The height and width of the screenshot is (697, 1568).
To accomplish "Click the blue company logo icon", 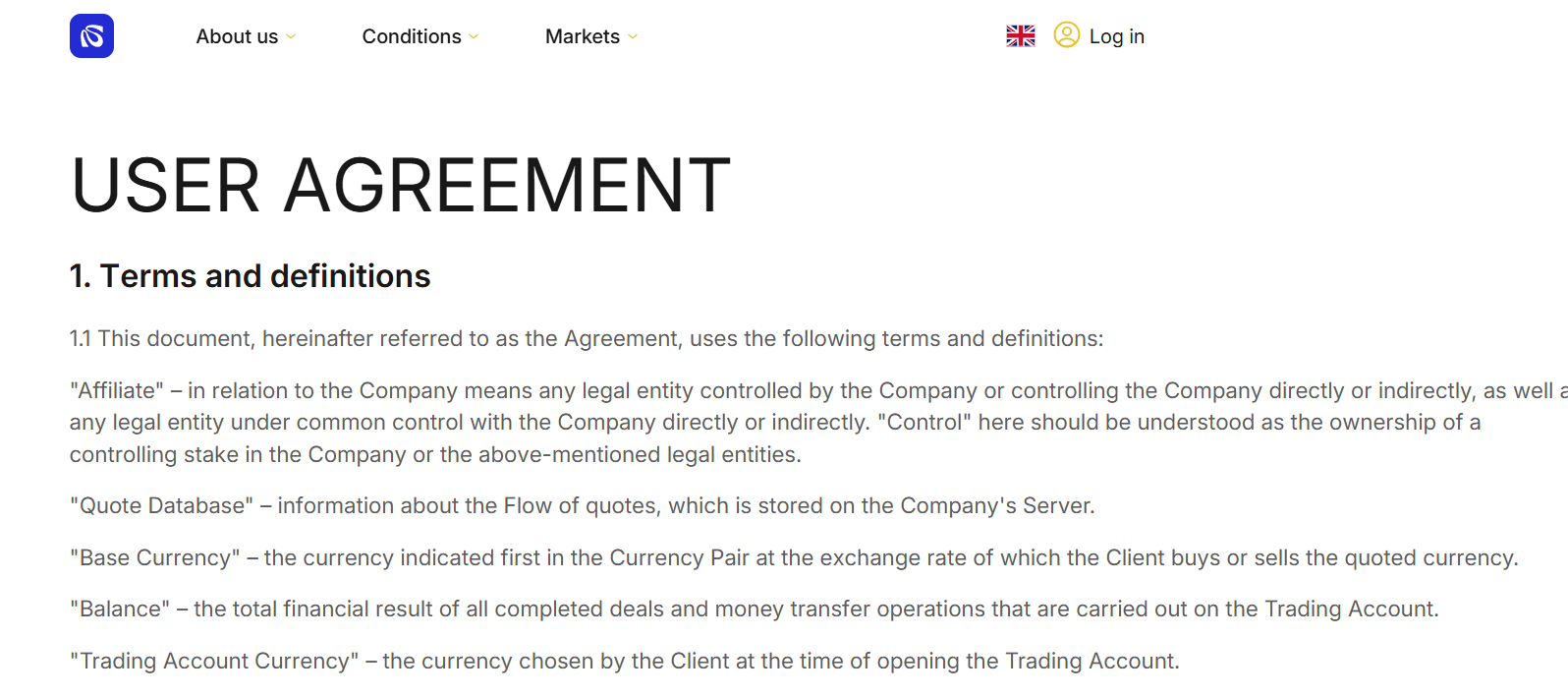I will (91, 36).
